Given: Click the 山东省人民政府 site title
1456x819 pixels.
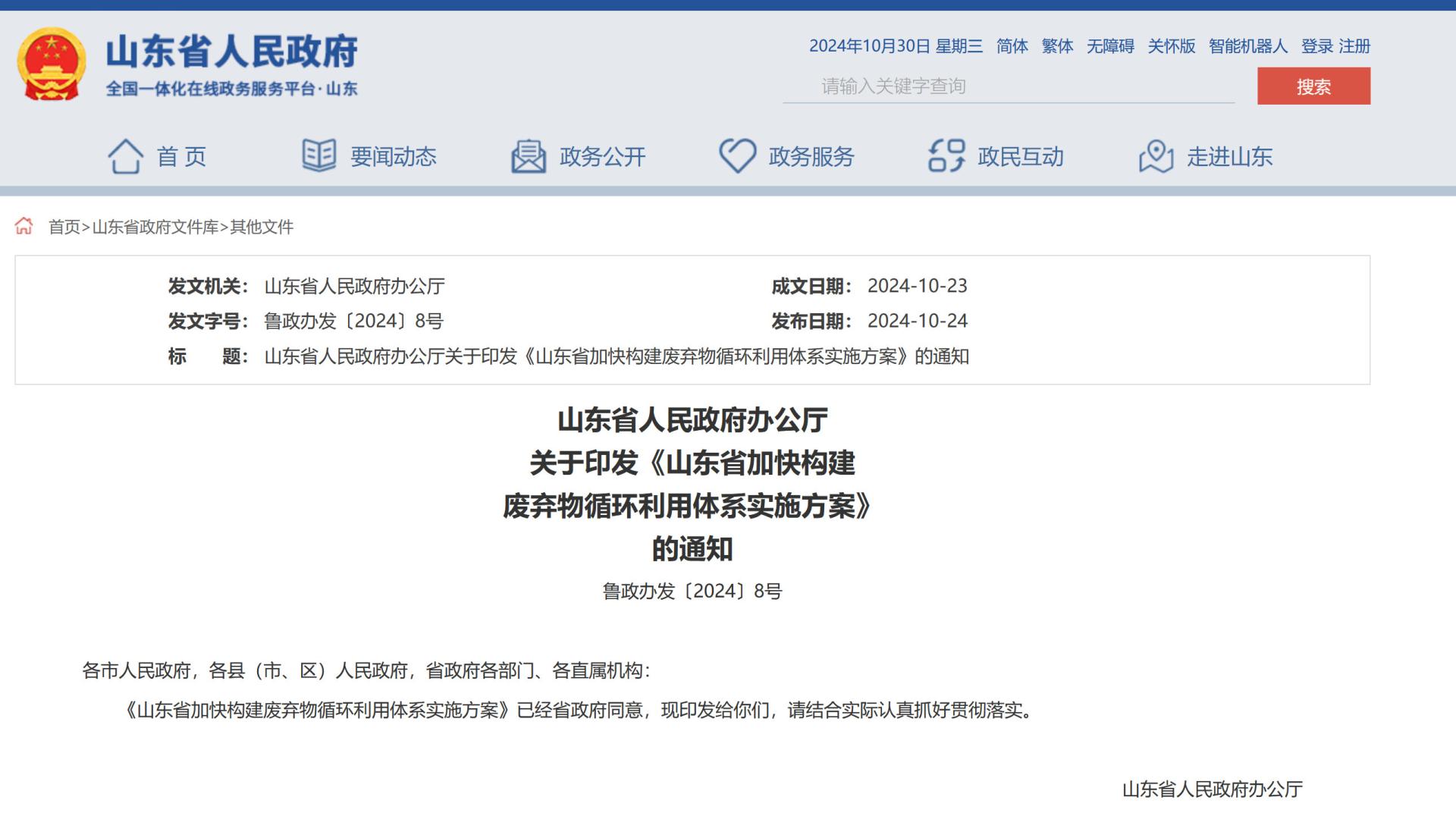Looking at the screenshot, I should 231,52.
